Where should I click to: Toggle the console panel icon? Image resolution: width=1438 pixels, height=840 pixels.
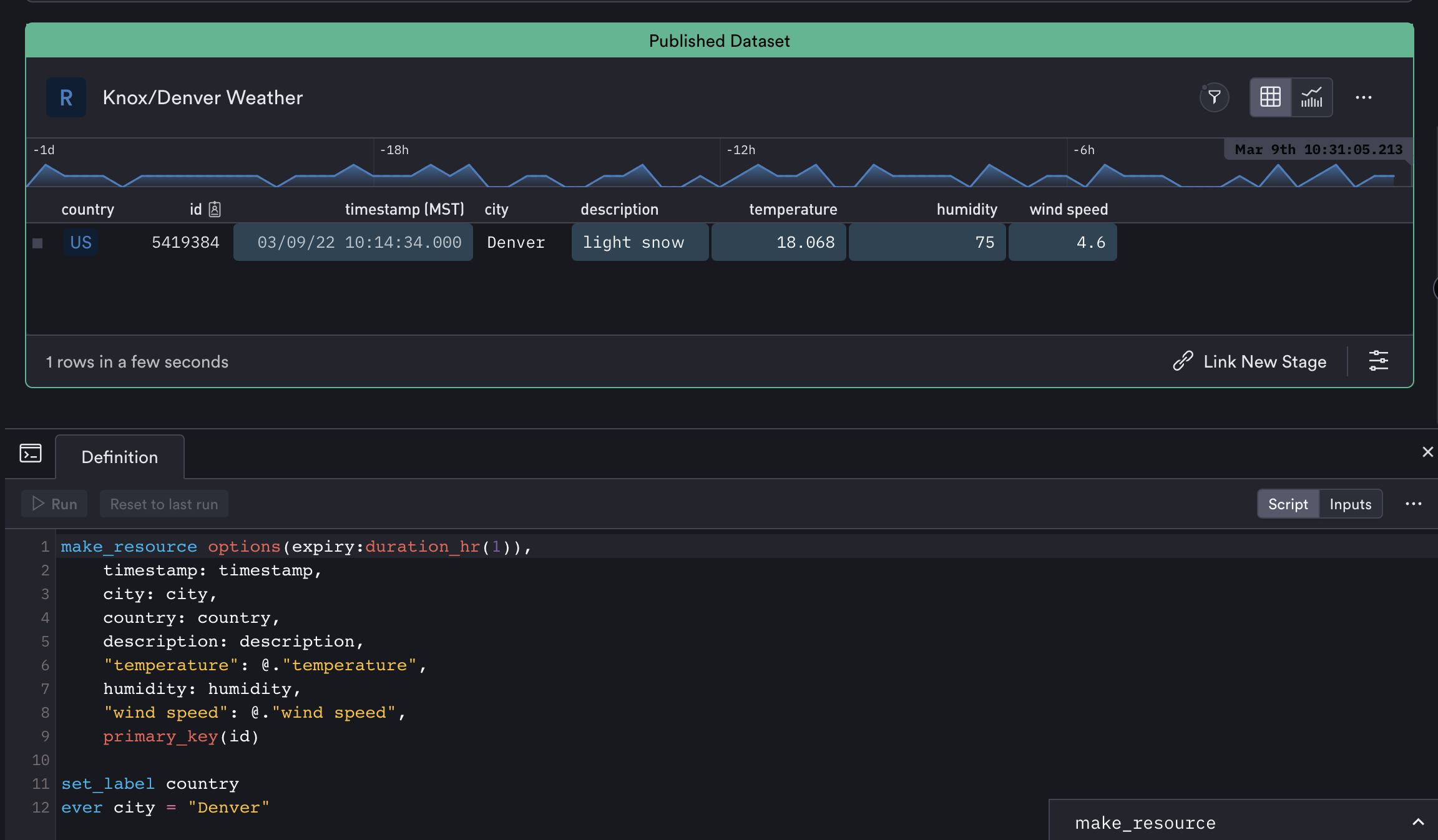click(x=31, y=453)
